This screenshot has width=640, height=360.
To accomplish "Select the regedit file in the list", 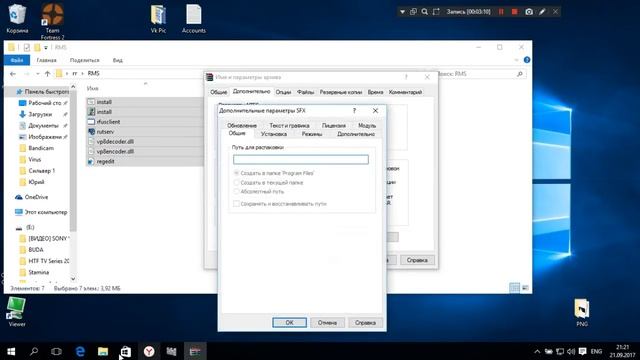I will [105, 161].
